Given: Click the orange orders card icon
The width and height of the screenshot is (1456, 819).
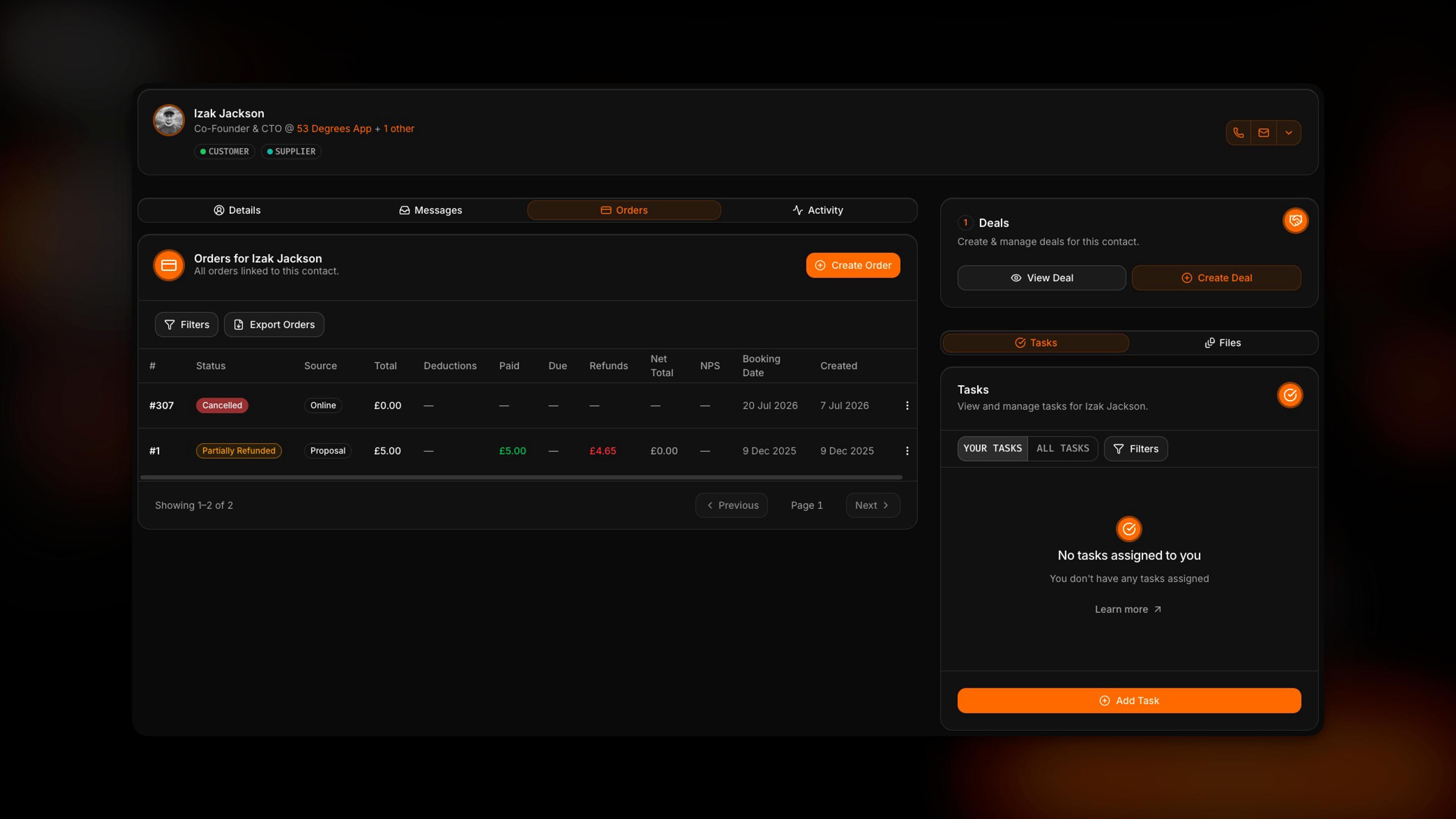Looking at the screenshot, I should [x=168, y=265].
